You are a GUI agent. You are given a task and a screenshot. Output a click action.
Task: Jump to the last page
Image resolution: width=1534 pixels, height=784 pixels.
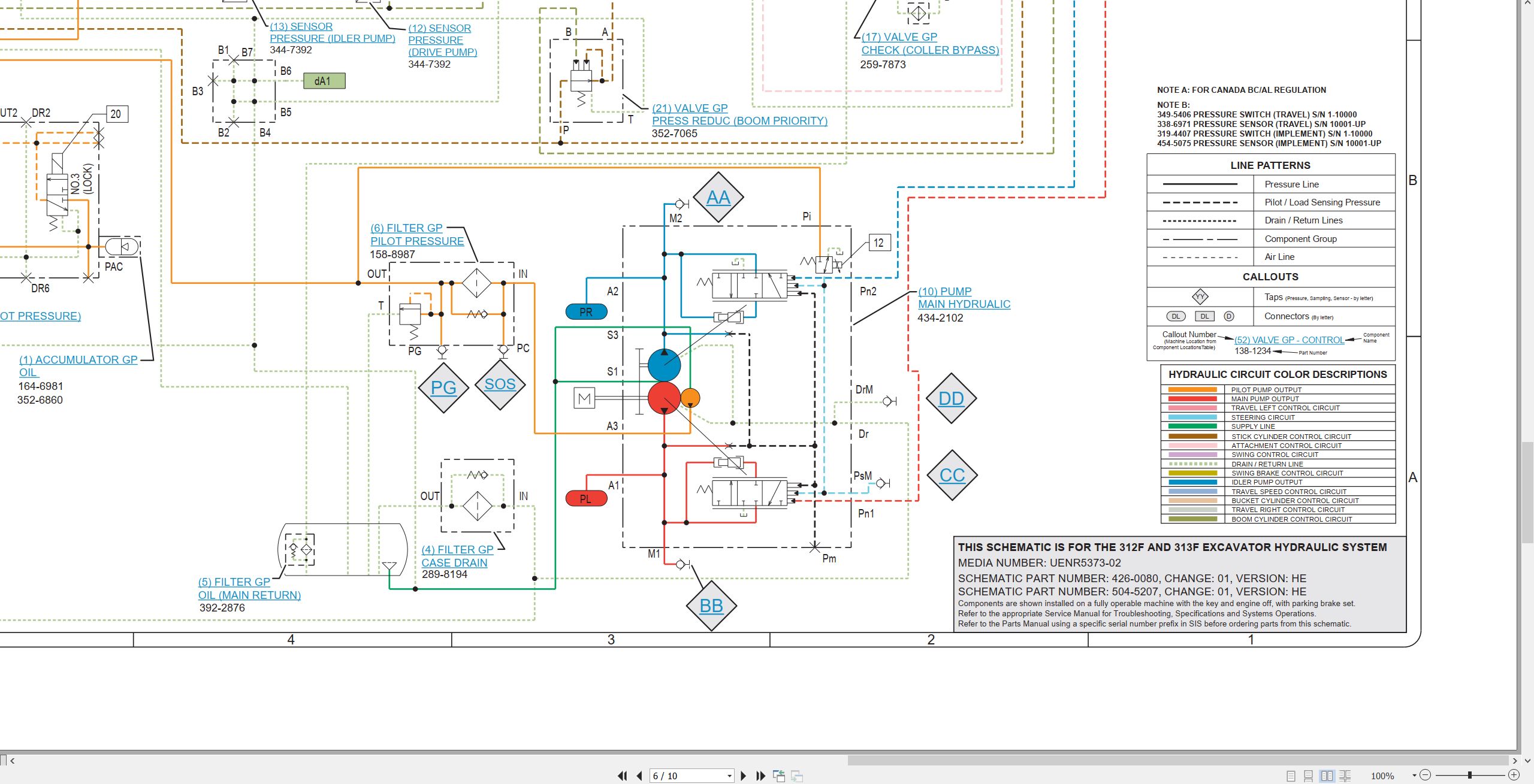click(x=760, y=776)
